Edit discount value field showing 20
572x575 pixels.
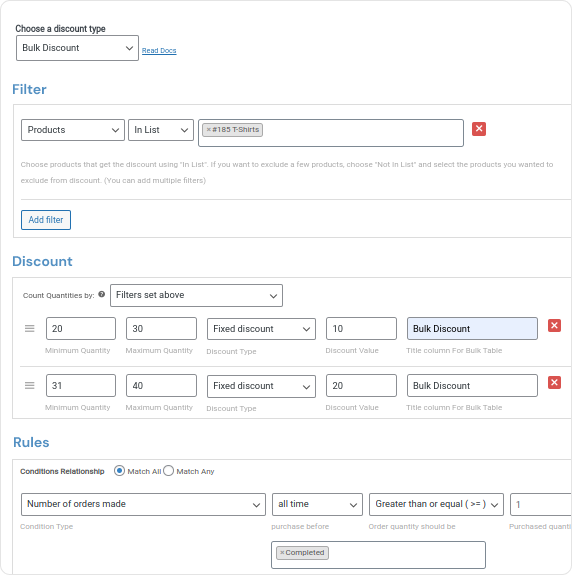361,385
